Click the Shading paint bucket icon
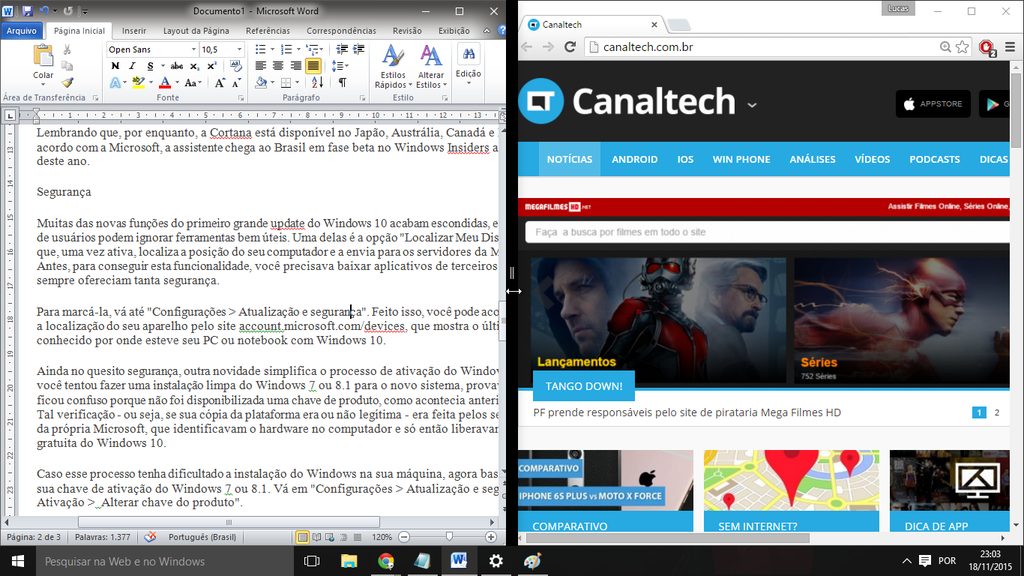 (x=261, y=83)
